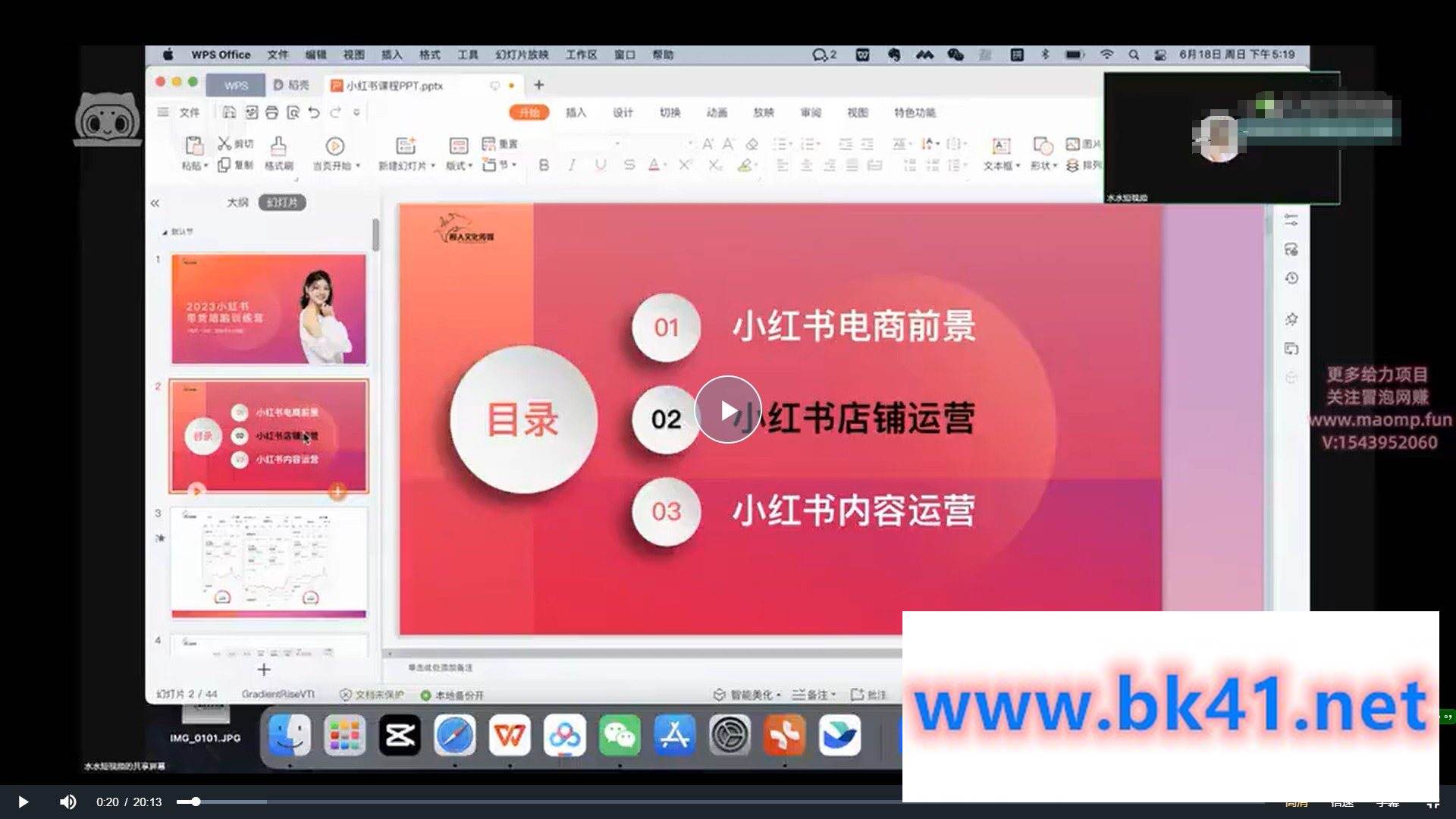The image size is (1456, 819).
Task: Switch slide panel to 幻灯片 view
Action: click(282, 202)
